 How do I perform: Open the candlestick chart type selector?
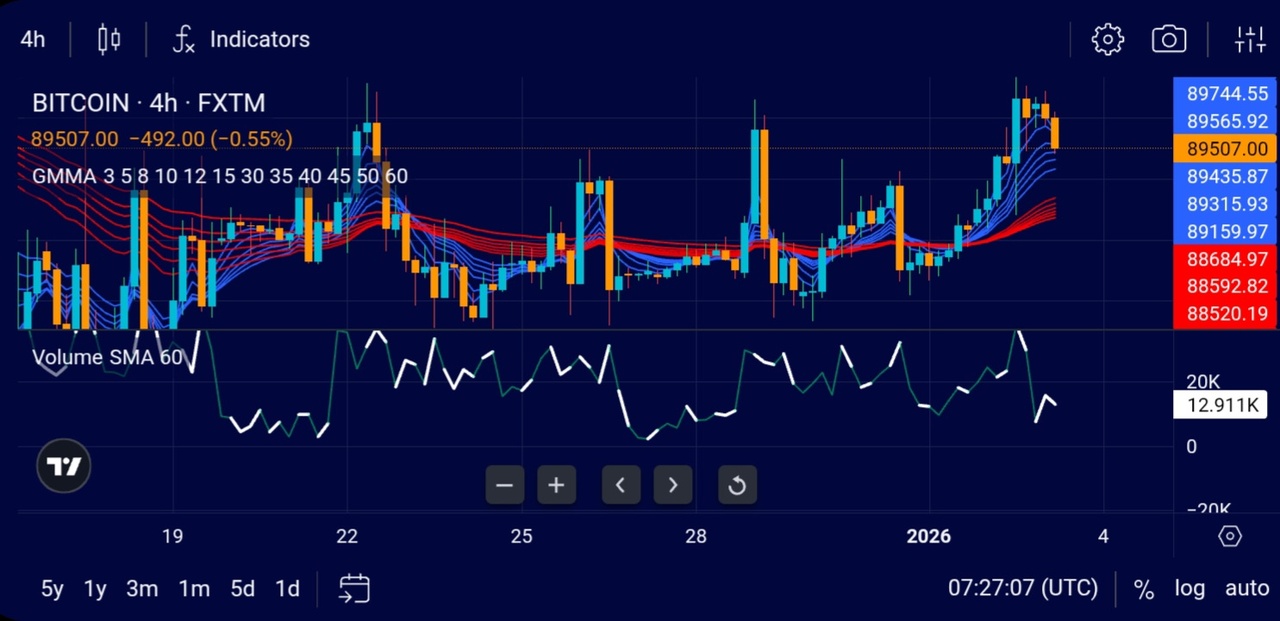tap(109, 40)
